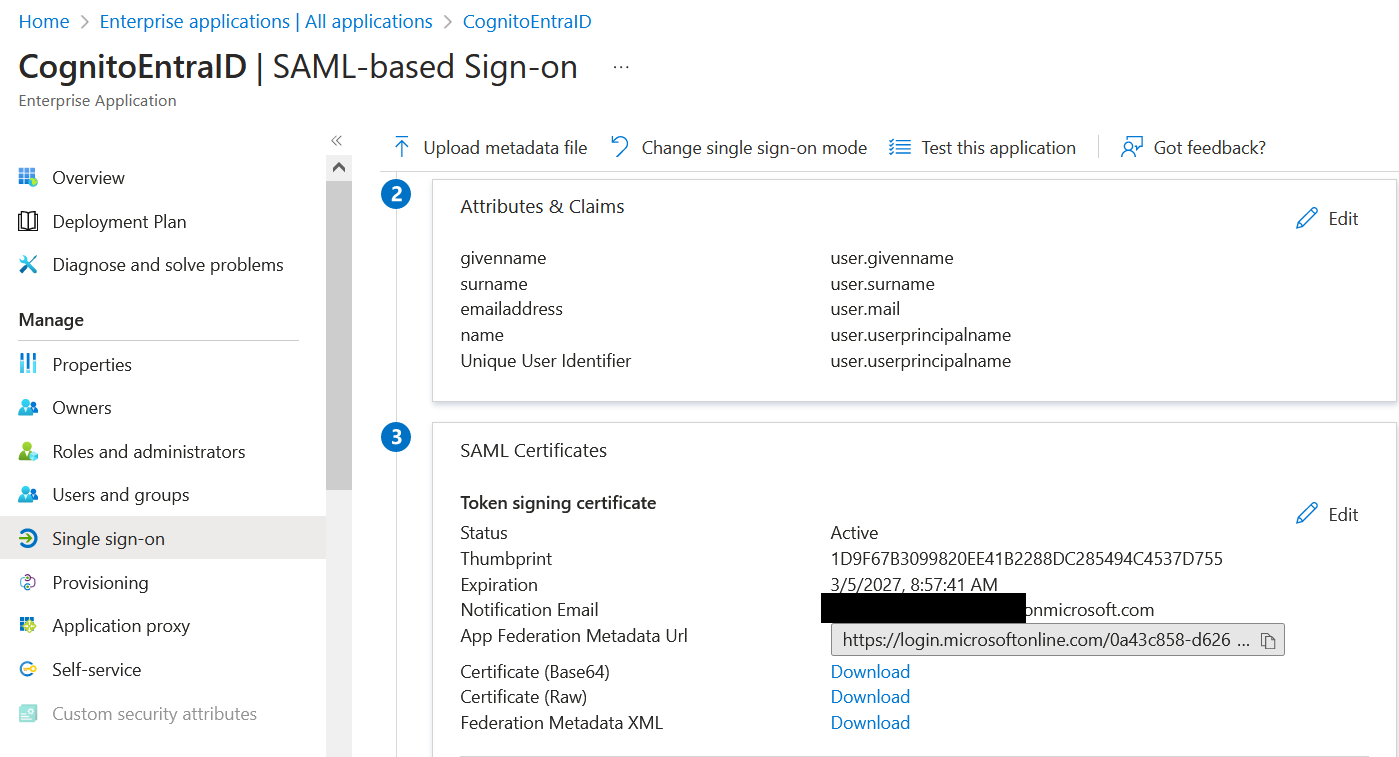Select Properties in the Manage section

[90, 364]
